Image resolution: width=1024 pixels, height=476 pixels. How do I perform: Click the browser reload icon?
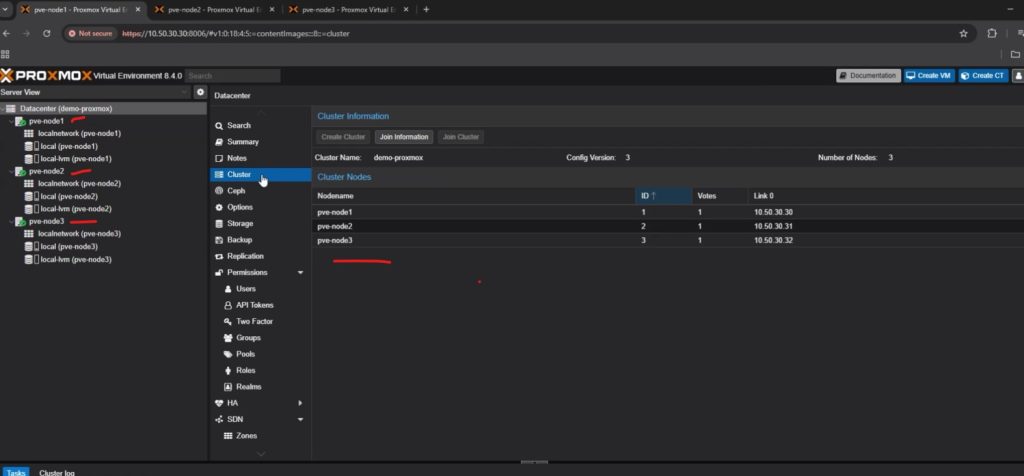[x=46, y=33]
